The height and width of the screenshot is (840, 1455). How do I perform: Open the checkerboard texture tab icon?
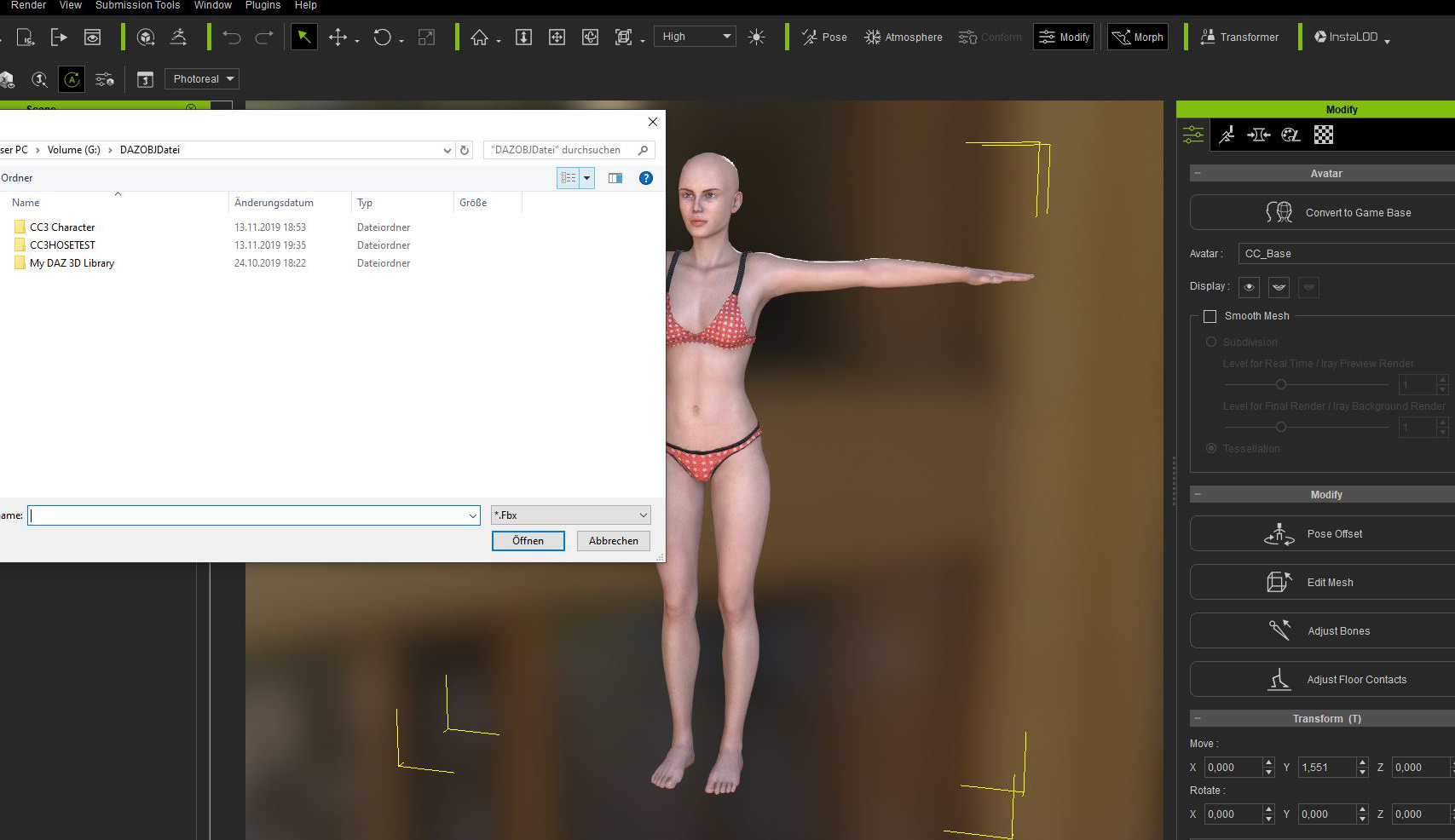pos(1324,135)
